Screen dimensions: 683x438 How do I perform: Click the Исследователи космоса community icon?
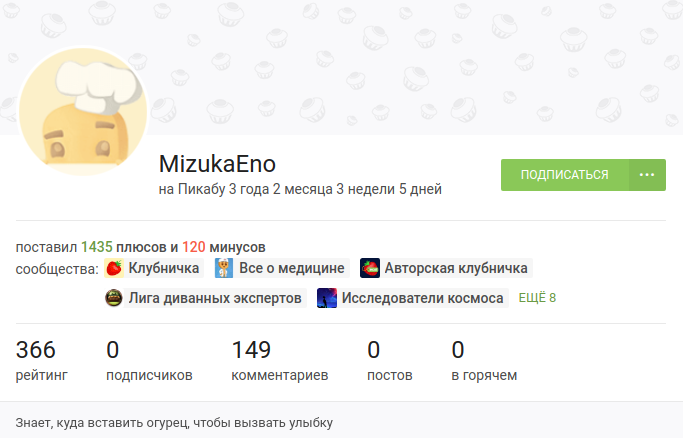(327, 298)
